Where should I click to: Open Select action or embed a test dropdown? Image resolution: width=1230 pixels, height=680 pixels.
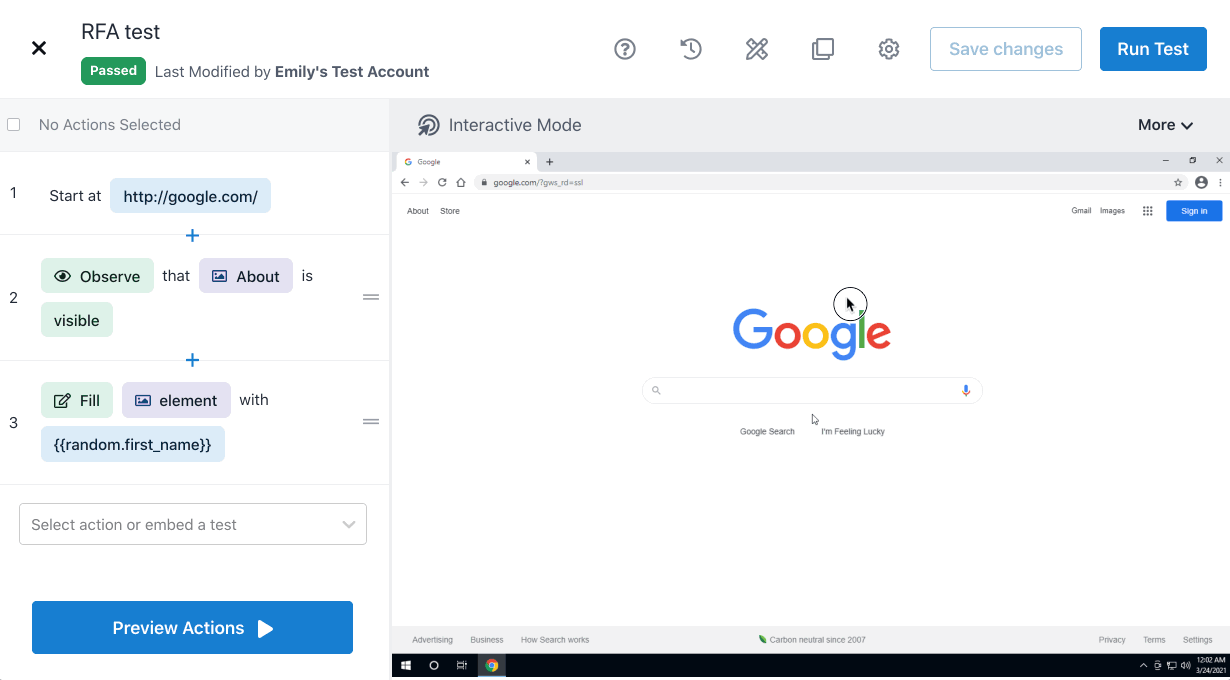[193, 524]
